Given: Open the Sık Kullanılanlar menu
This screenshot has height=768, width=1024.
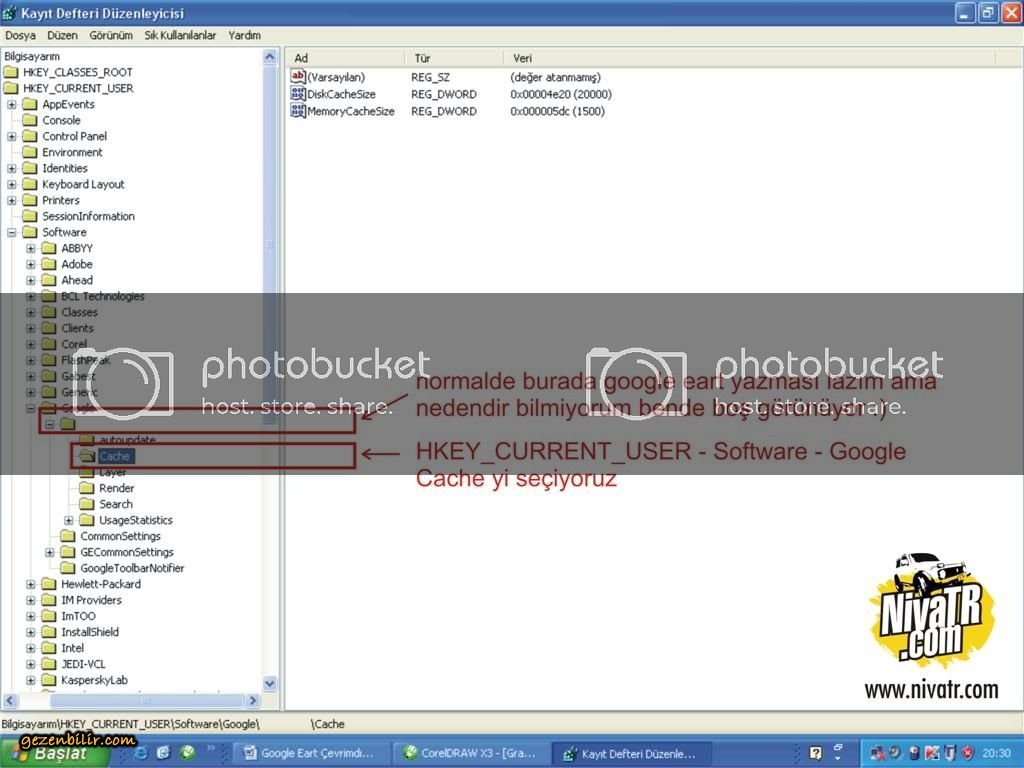Looking at the screenshot, I should [180, 35].
